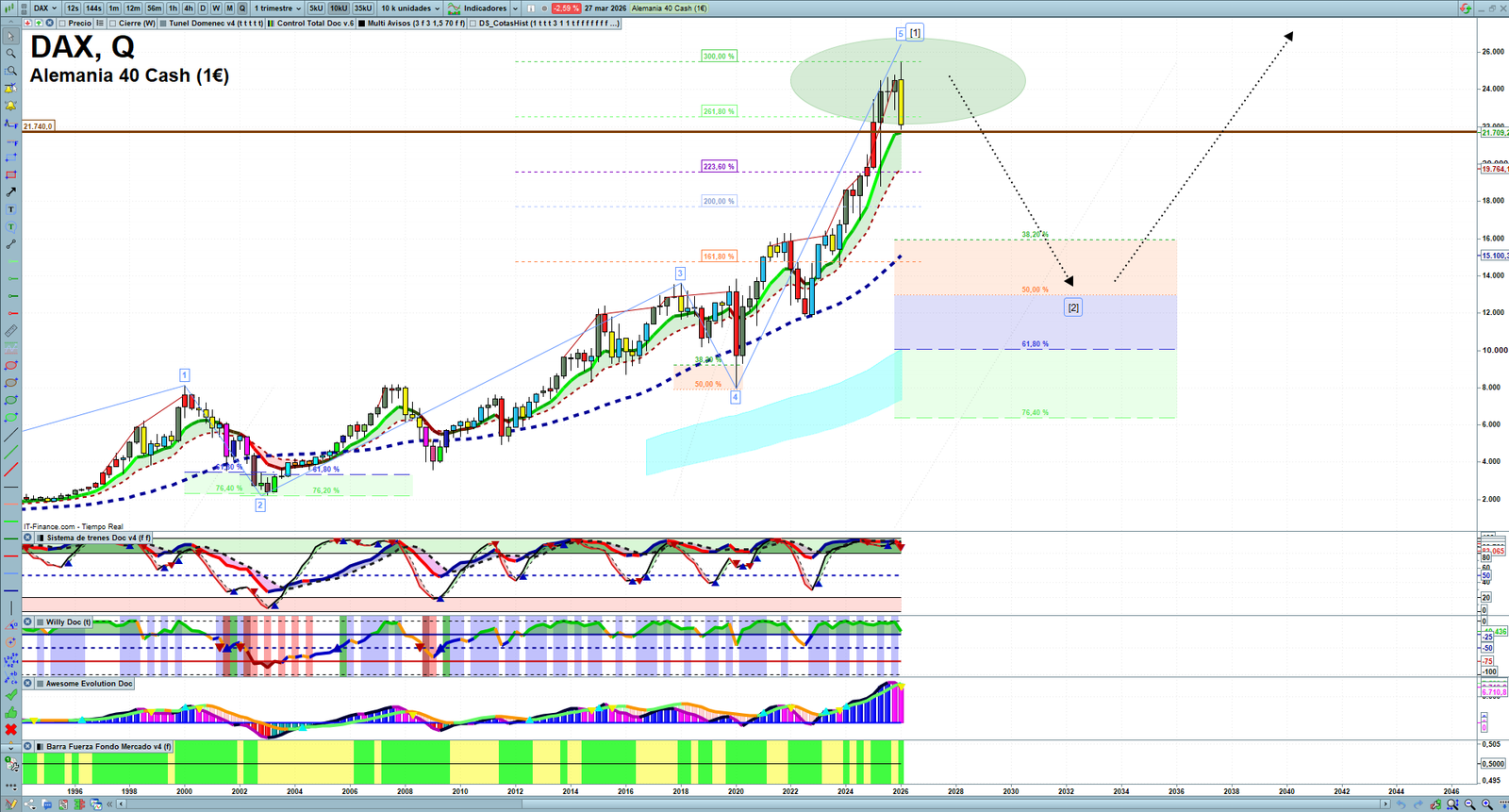Select the red ellipse drawing tool
1509x812 pixels.
10,366
